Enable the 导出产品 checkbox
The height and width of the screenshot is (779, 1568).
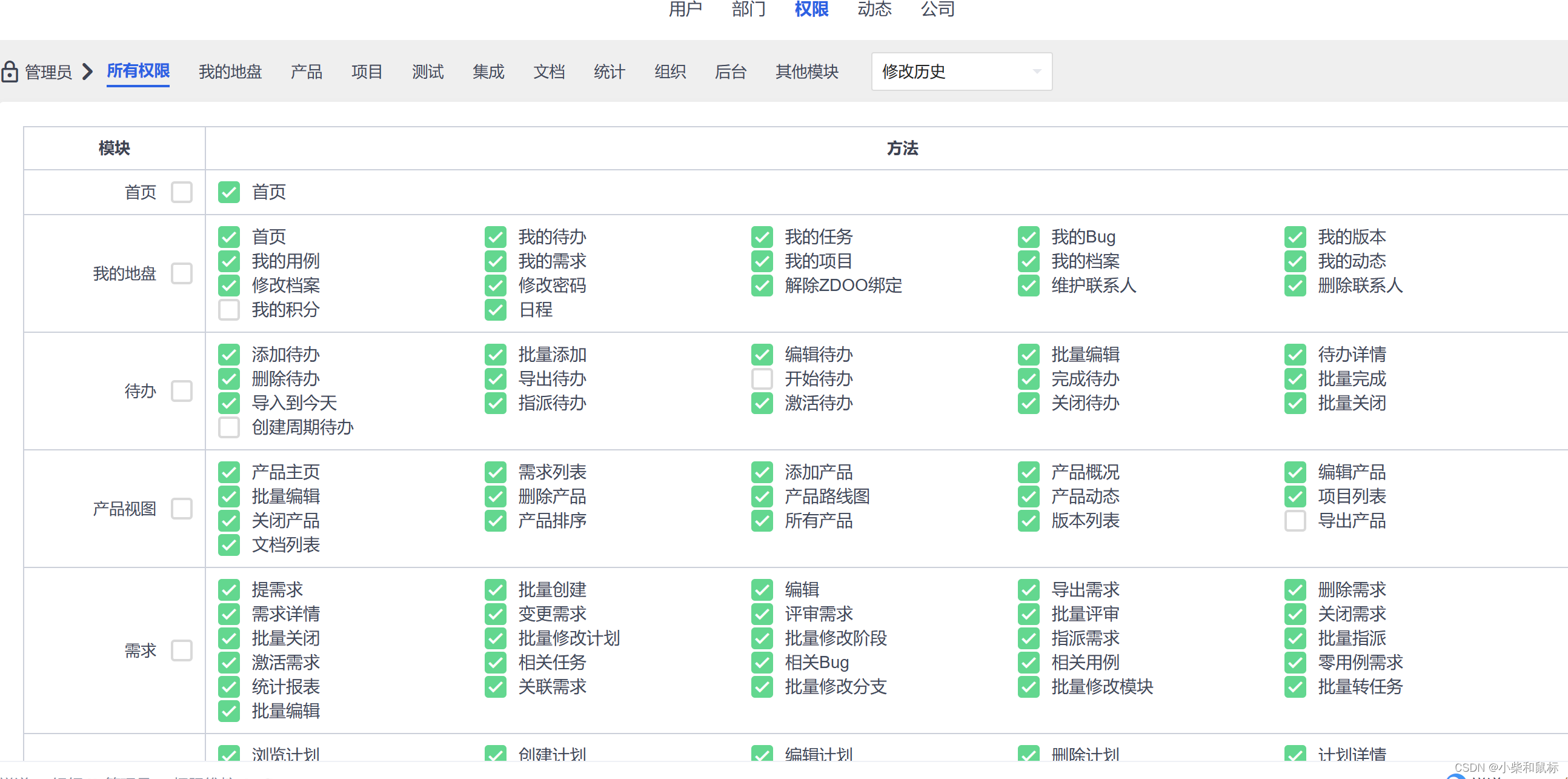[1295, 520]
